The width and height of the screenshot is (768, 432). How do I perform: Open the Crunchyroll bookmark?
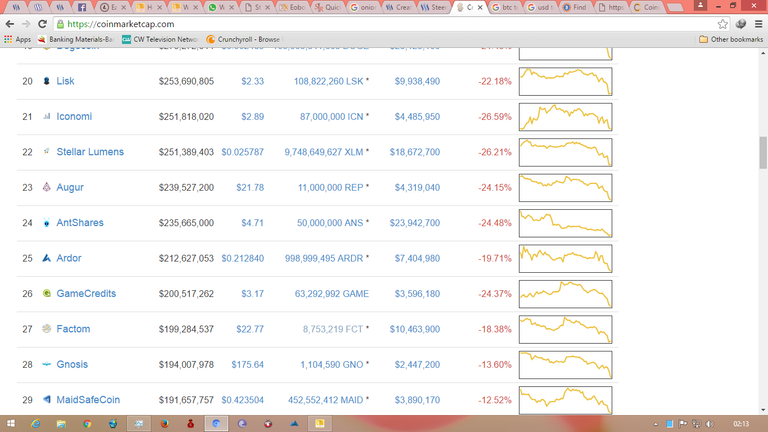[x=244, y=39]
